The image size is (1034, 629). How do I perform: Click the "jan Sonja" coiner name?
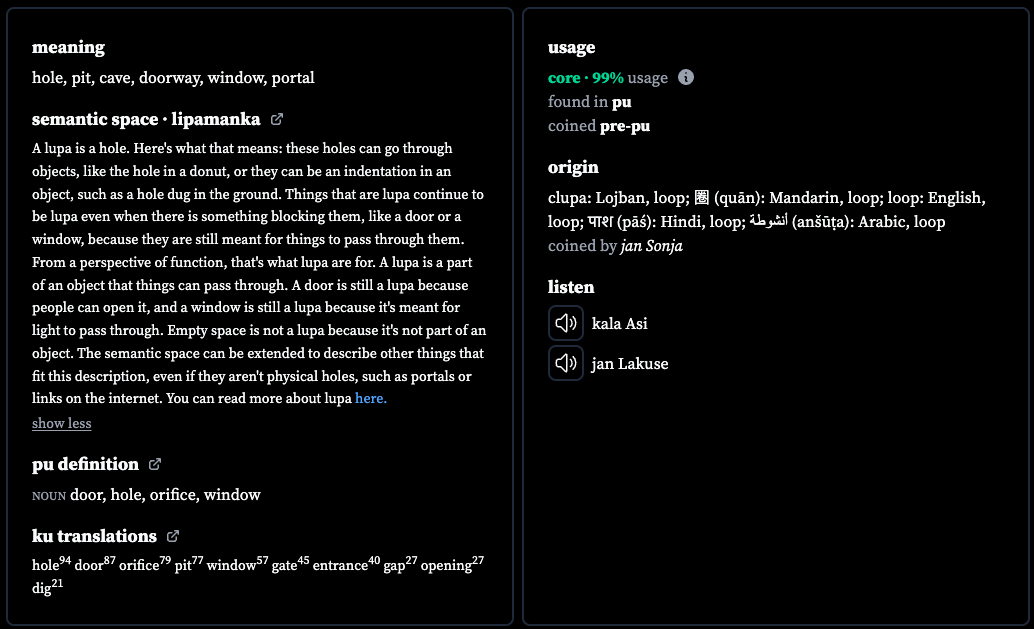click(652, 246)
